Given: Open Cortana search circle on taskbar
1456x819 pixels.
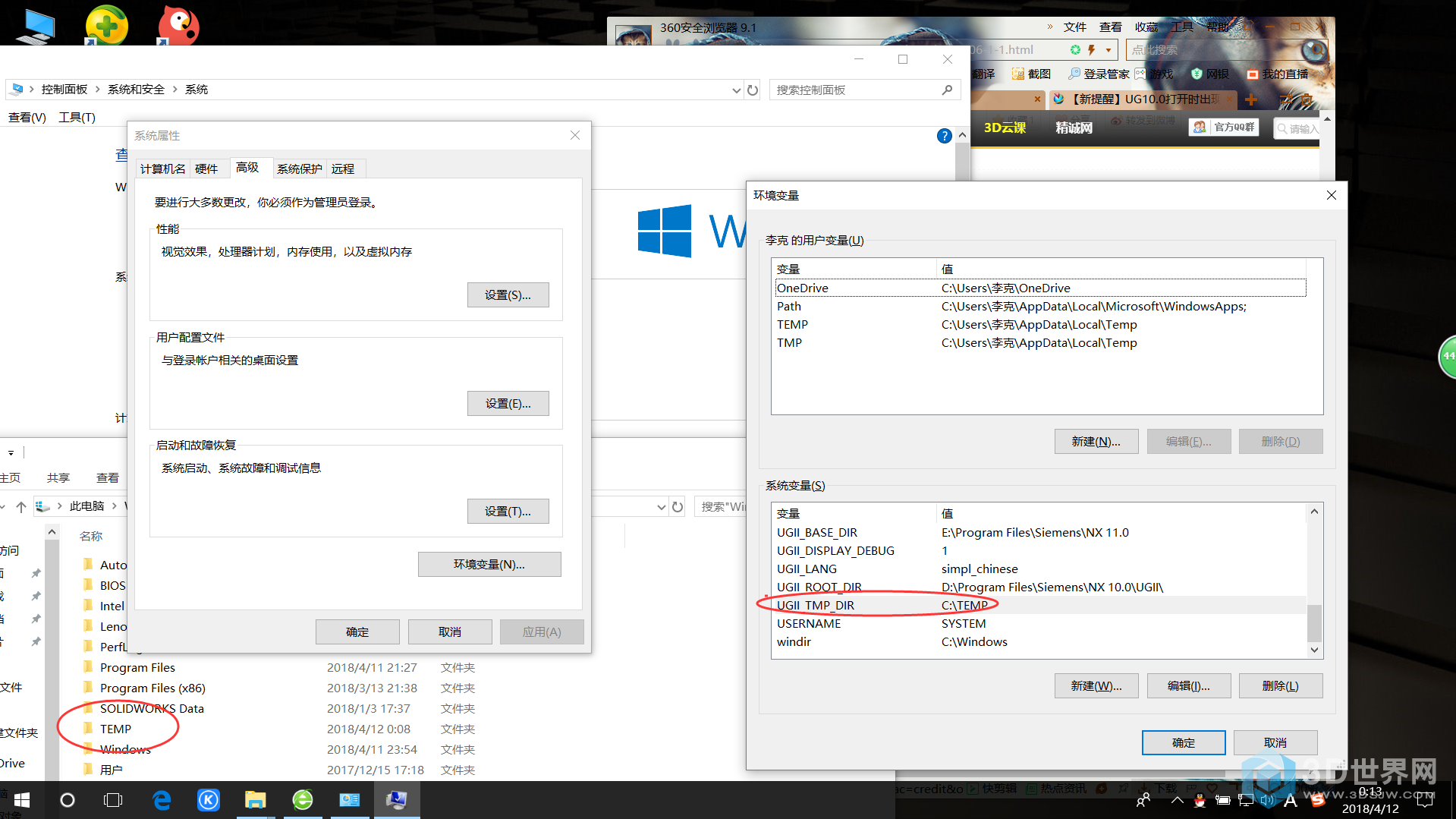Looking at the screenshot, I should point(68,800).
